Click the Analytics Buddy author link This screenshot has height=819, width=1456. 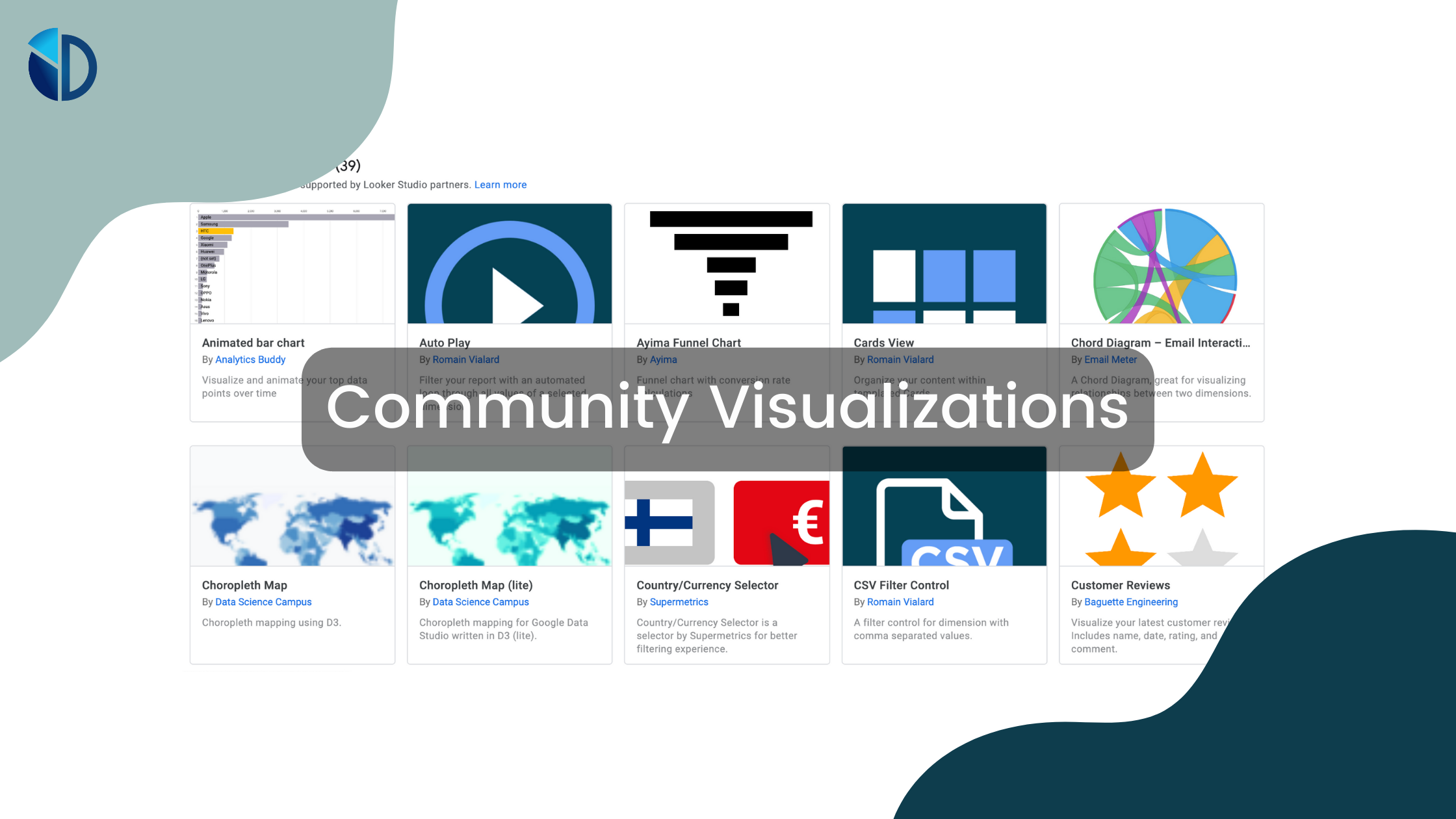[250, 359]
